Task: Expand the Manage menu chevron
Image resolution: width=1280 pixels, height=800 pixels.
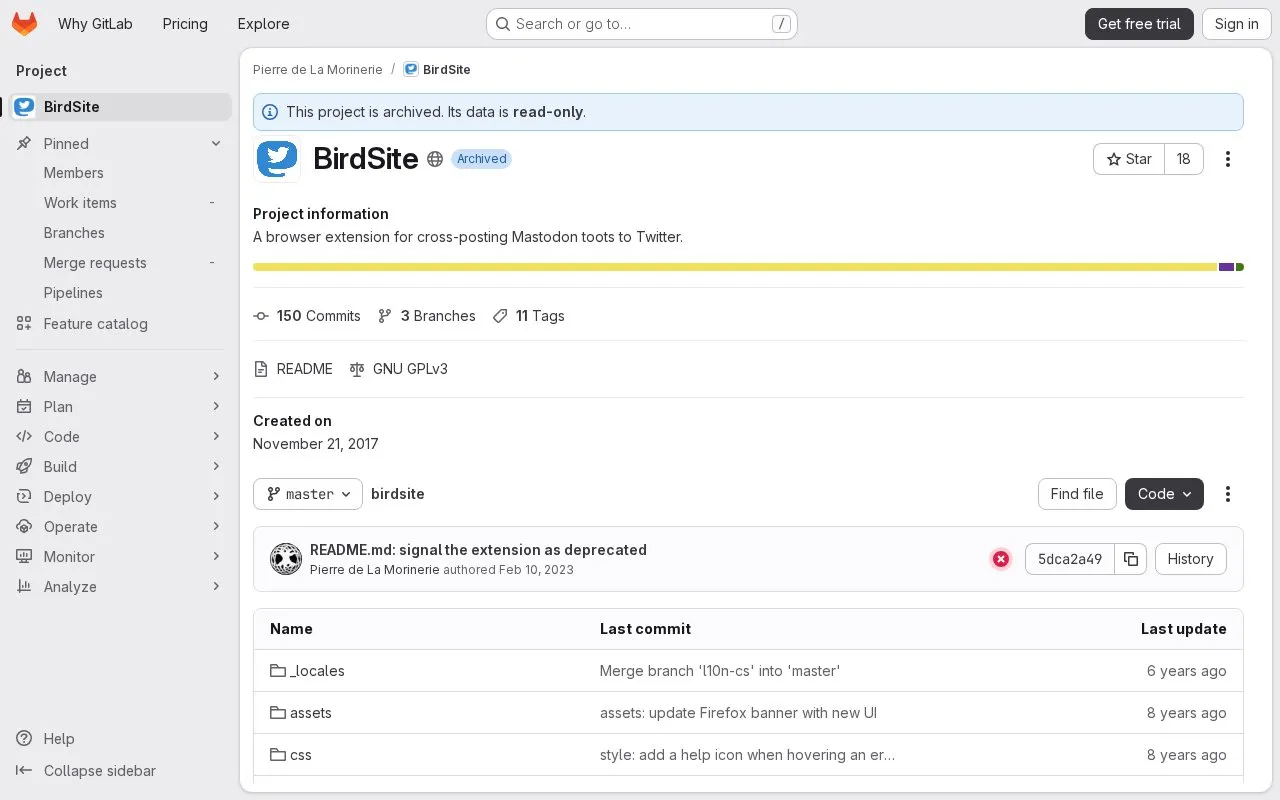Action: 216,377
